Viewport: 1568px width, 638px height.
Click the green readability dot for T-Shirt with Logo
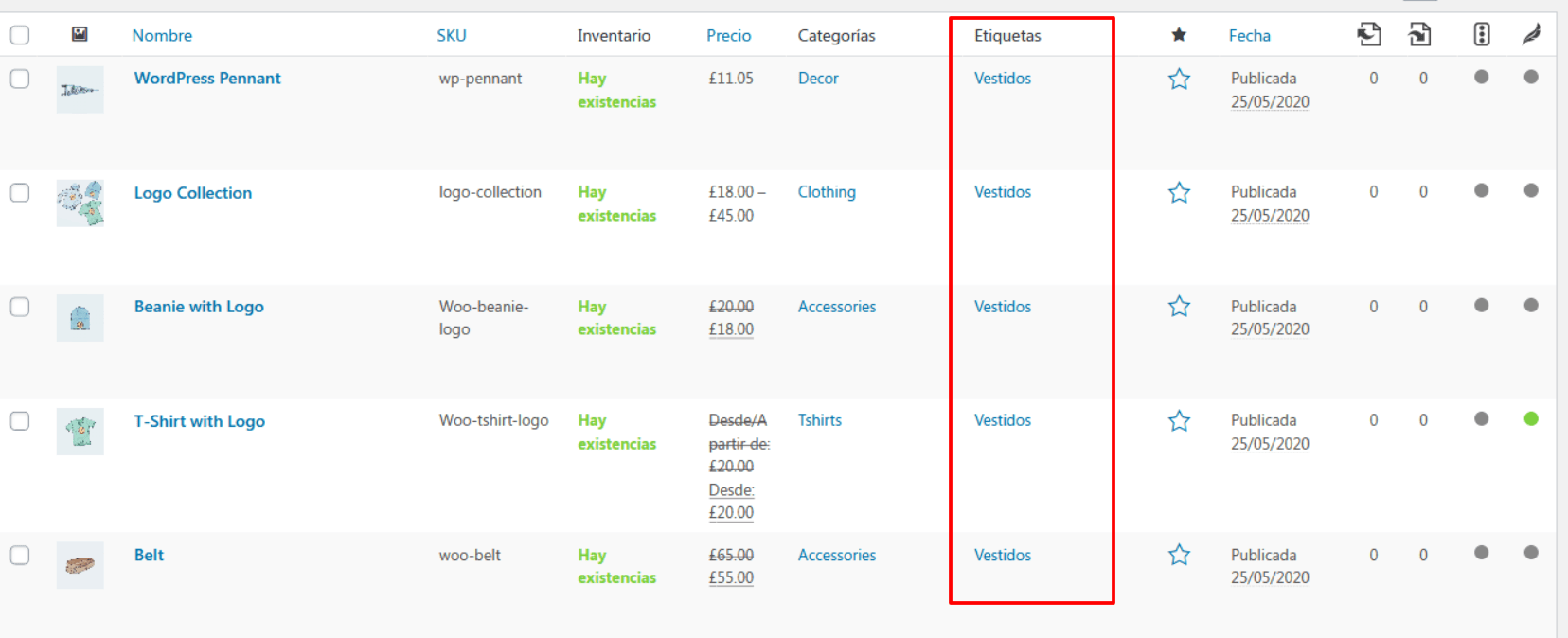point(1531,419)
